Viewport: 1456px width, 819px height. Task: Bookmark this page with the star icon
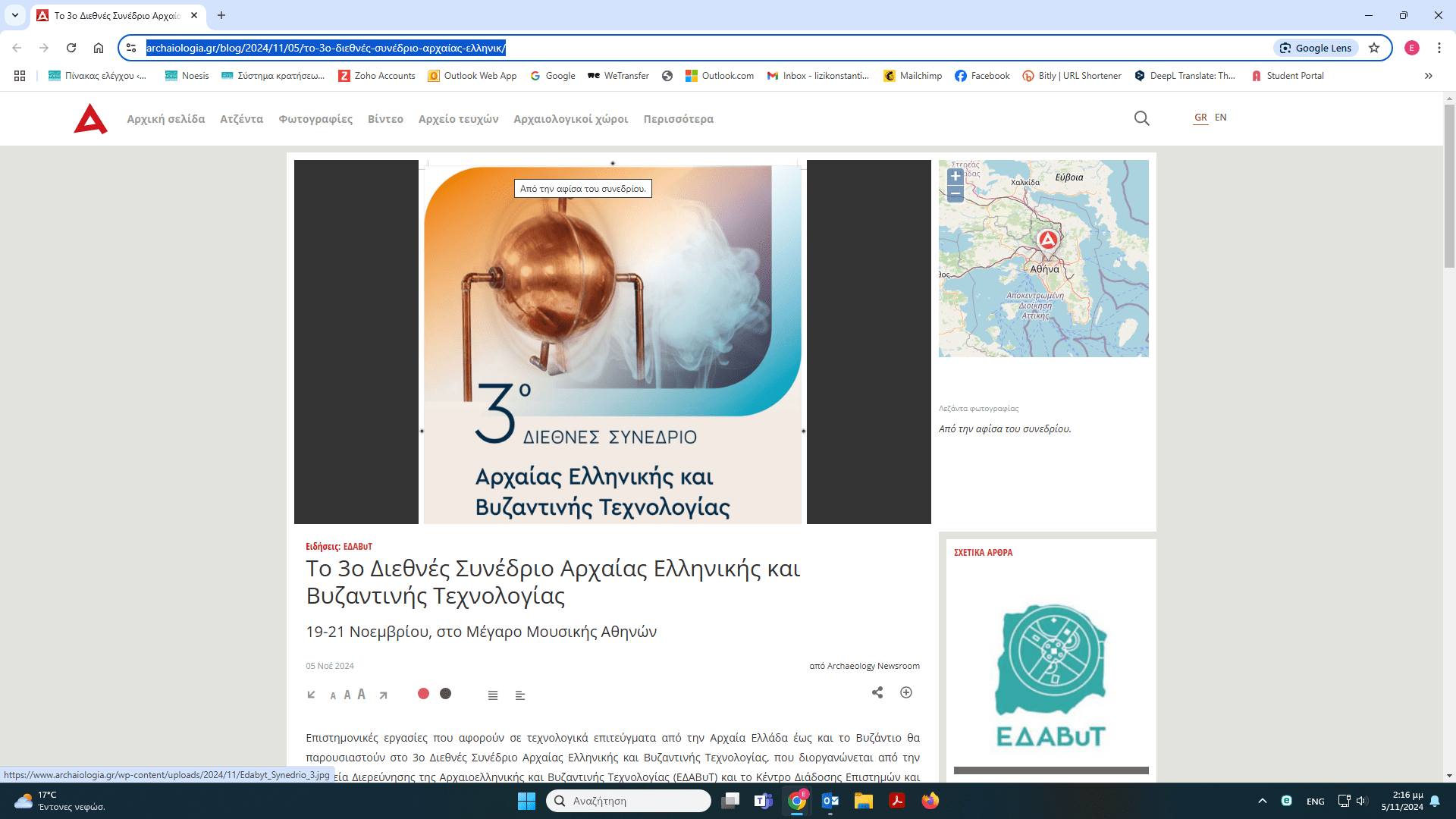click(x=1374, y=48)
